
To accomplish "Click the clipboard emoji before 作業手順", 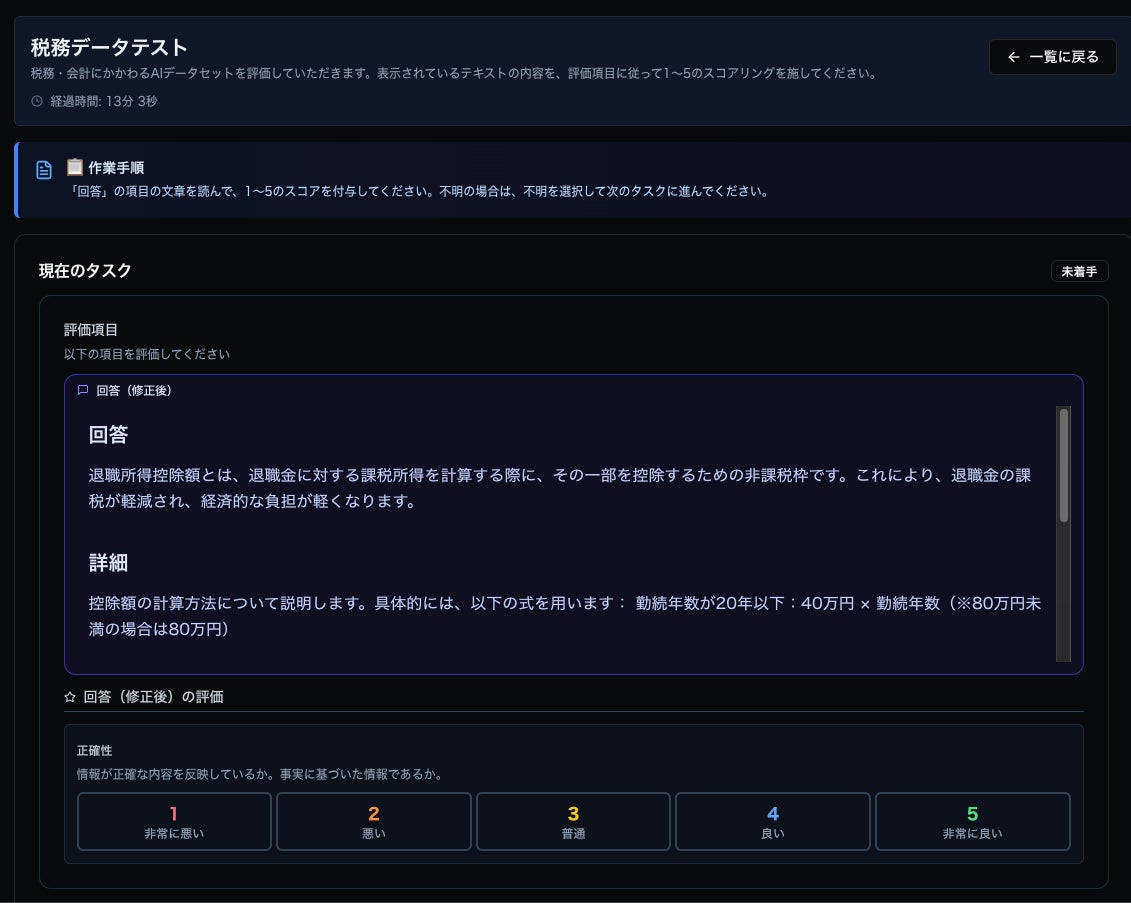I will click(x=74, y=167).
